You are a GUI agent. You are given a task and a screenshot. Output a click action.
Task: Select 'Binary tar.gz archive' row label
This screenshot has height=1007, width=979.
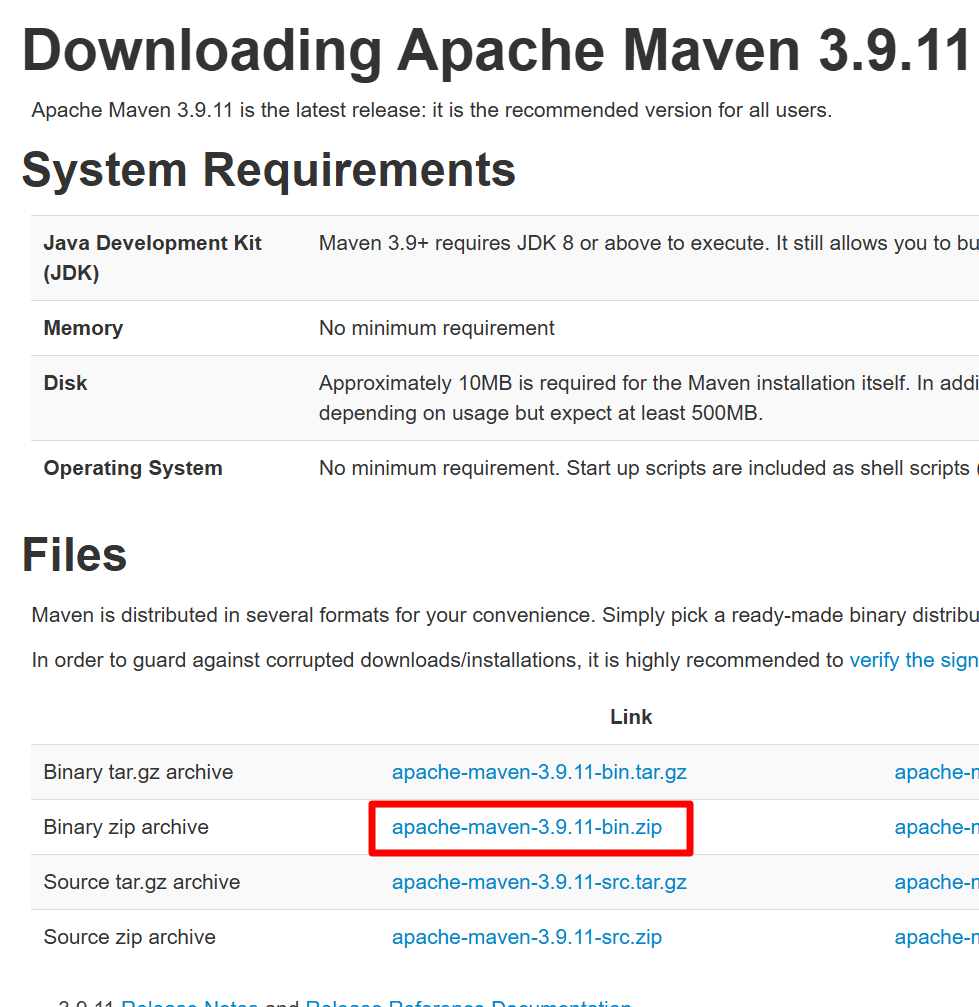[x=138, y=772]
